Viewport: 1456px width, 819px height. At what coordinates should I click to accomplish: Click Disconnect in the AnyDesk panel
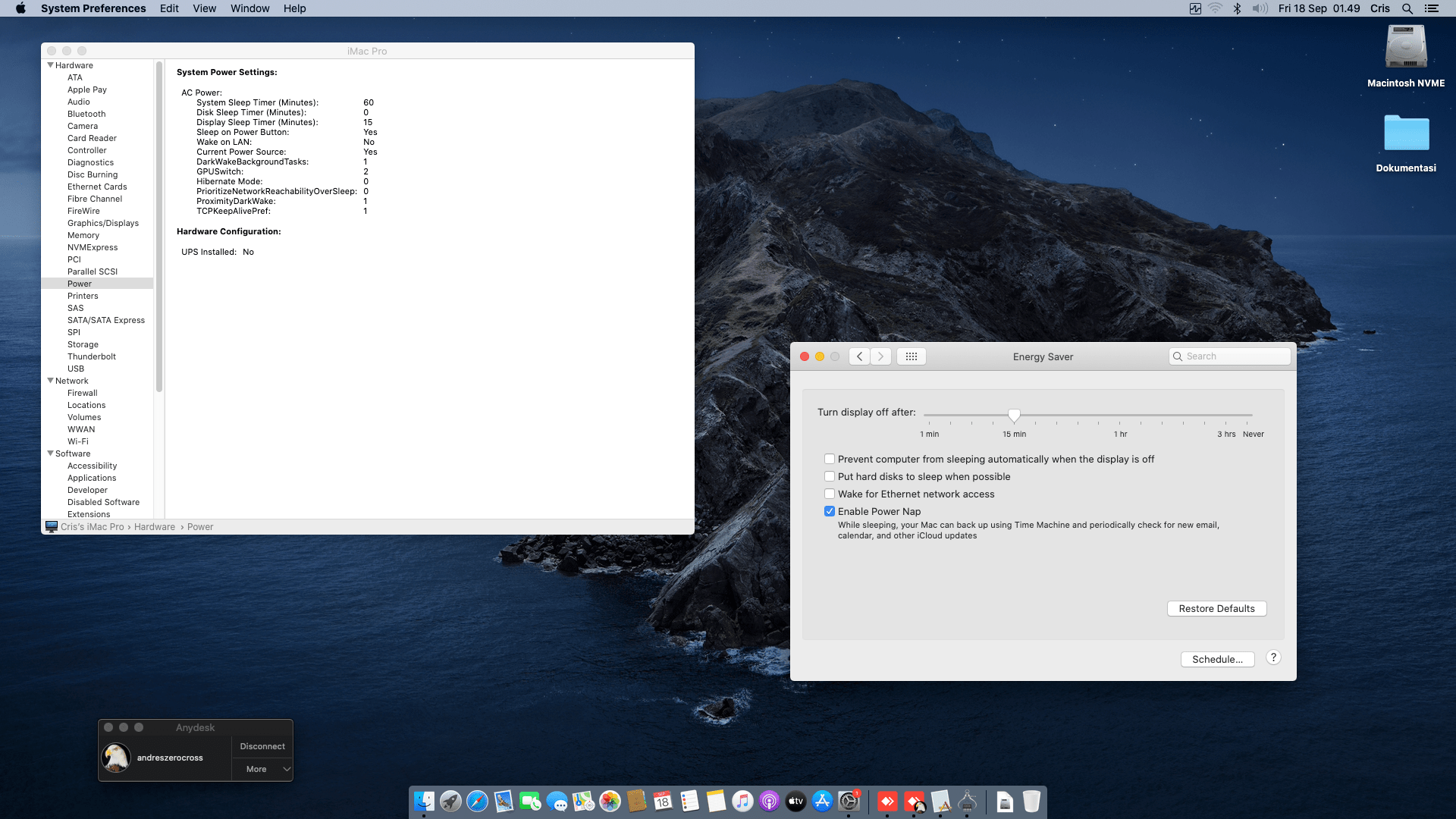(x=262, y=746)
